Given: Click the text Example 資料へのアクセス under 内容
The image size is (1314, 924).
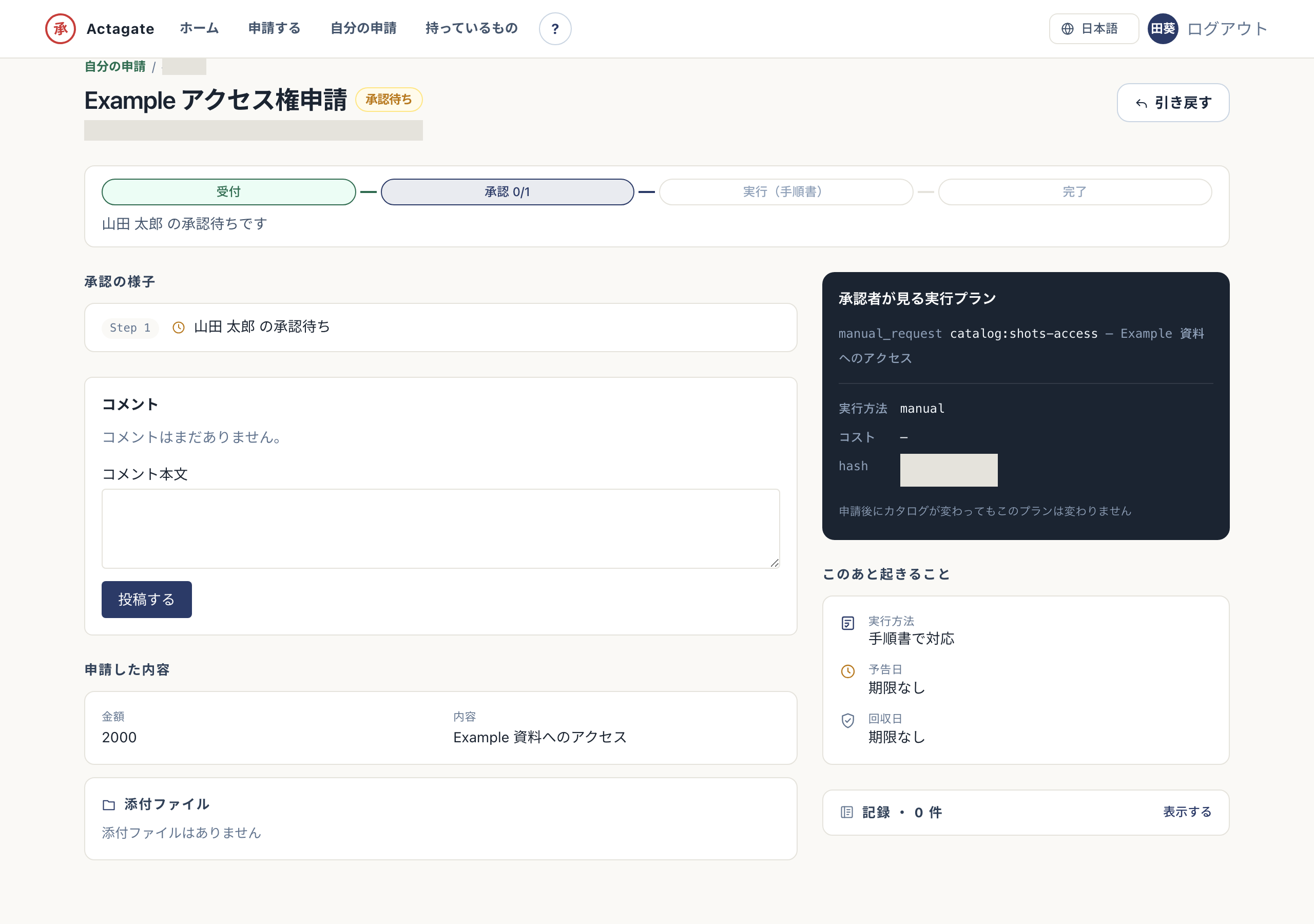Looking at the screenshot, I should 539,737.
